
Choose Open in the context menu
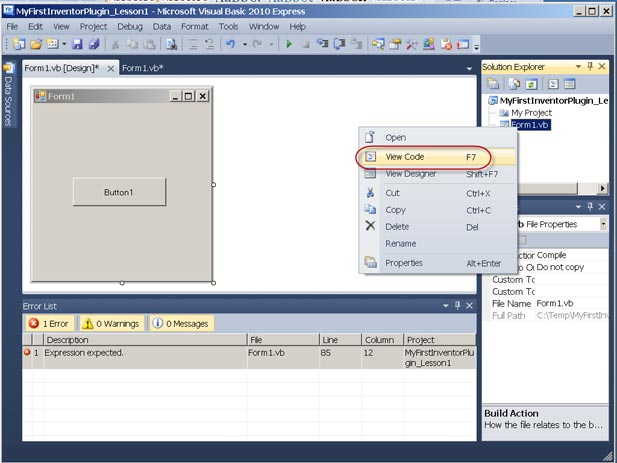(437, 137)
